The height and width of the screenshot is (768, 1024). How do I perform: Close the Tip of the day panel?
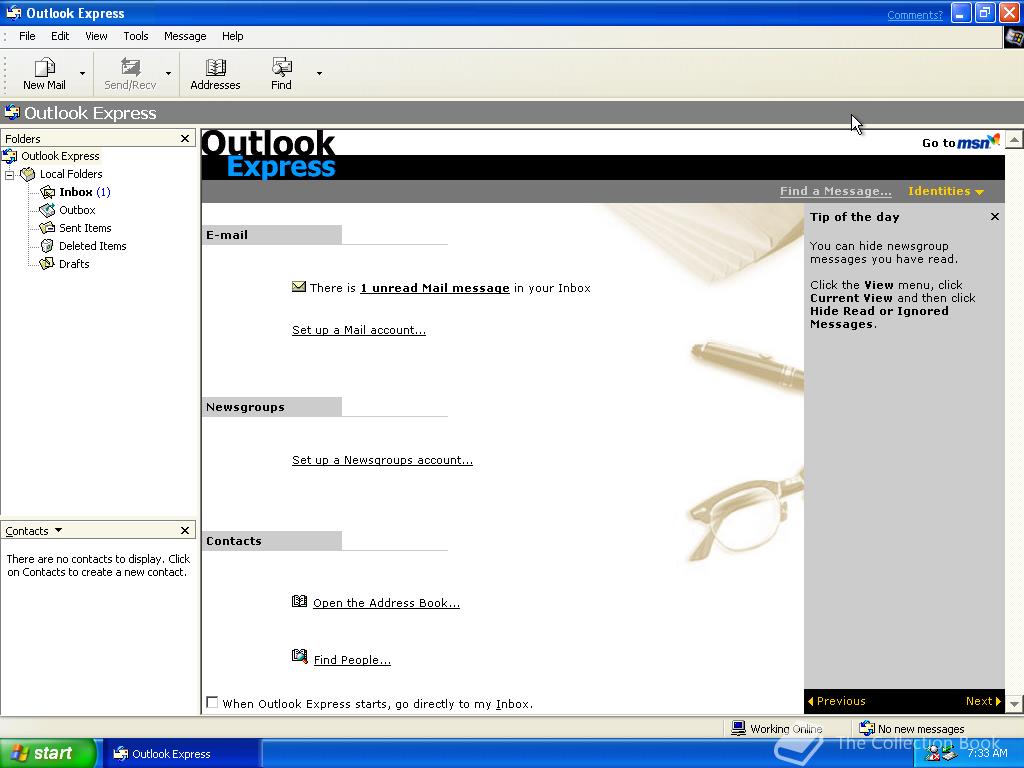coord(995,217)
